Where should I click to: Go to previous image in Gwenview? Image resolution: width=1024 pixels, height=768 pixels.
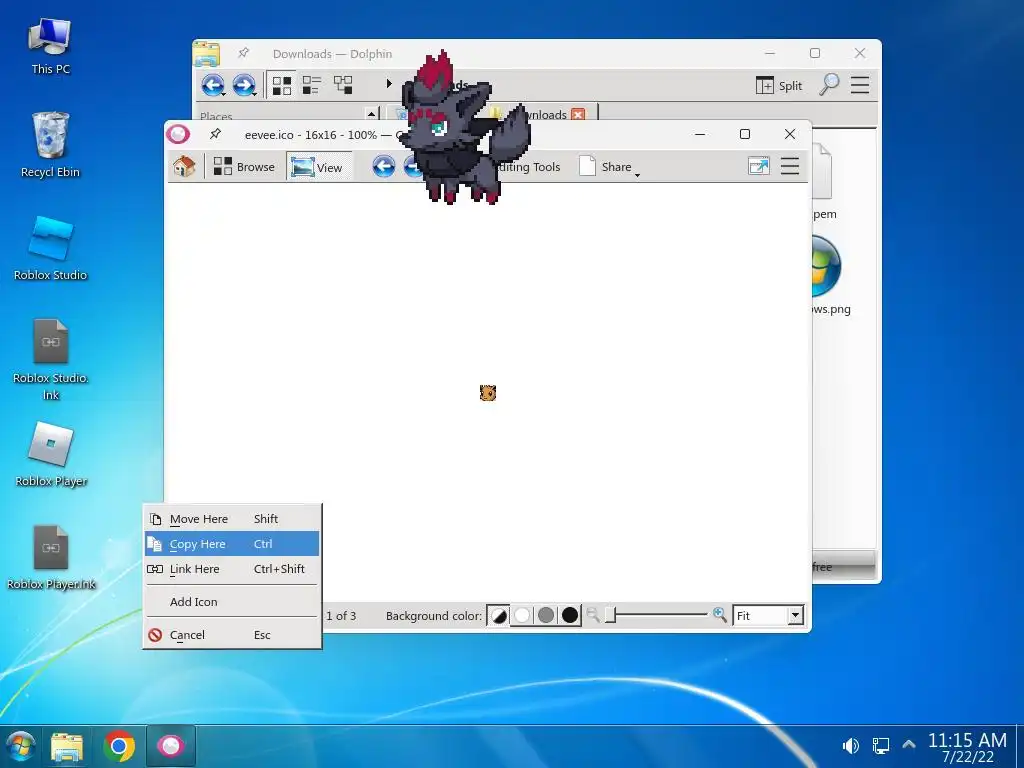pyautogui.click(x=384, y=167)
